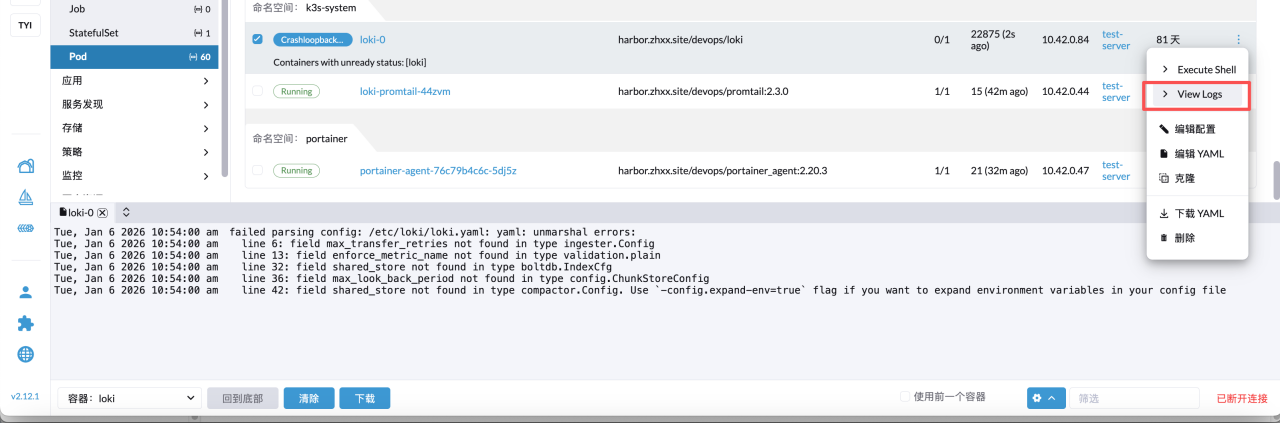
Task: Click the sailboat icon in left sidebar
Action: click(x=26, y=197)
